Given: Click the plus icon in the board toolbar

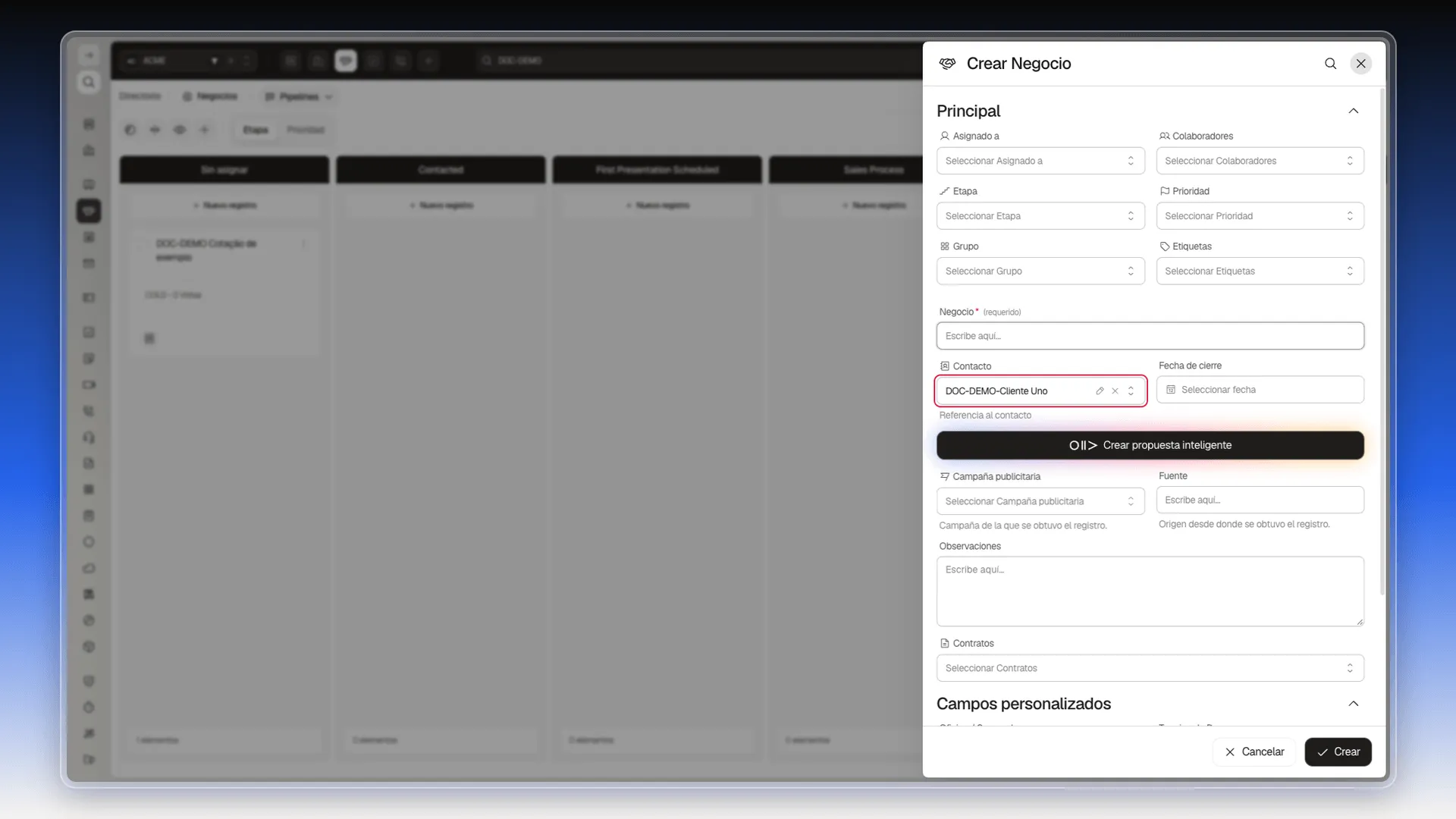Looking at the screenshot, I should [x=205, y=130].
